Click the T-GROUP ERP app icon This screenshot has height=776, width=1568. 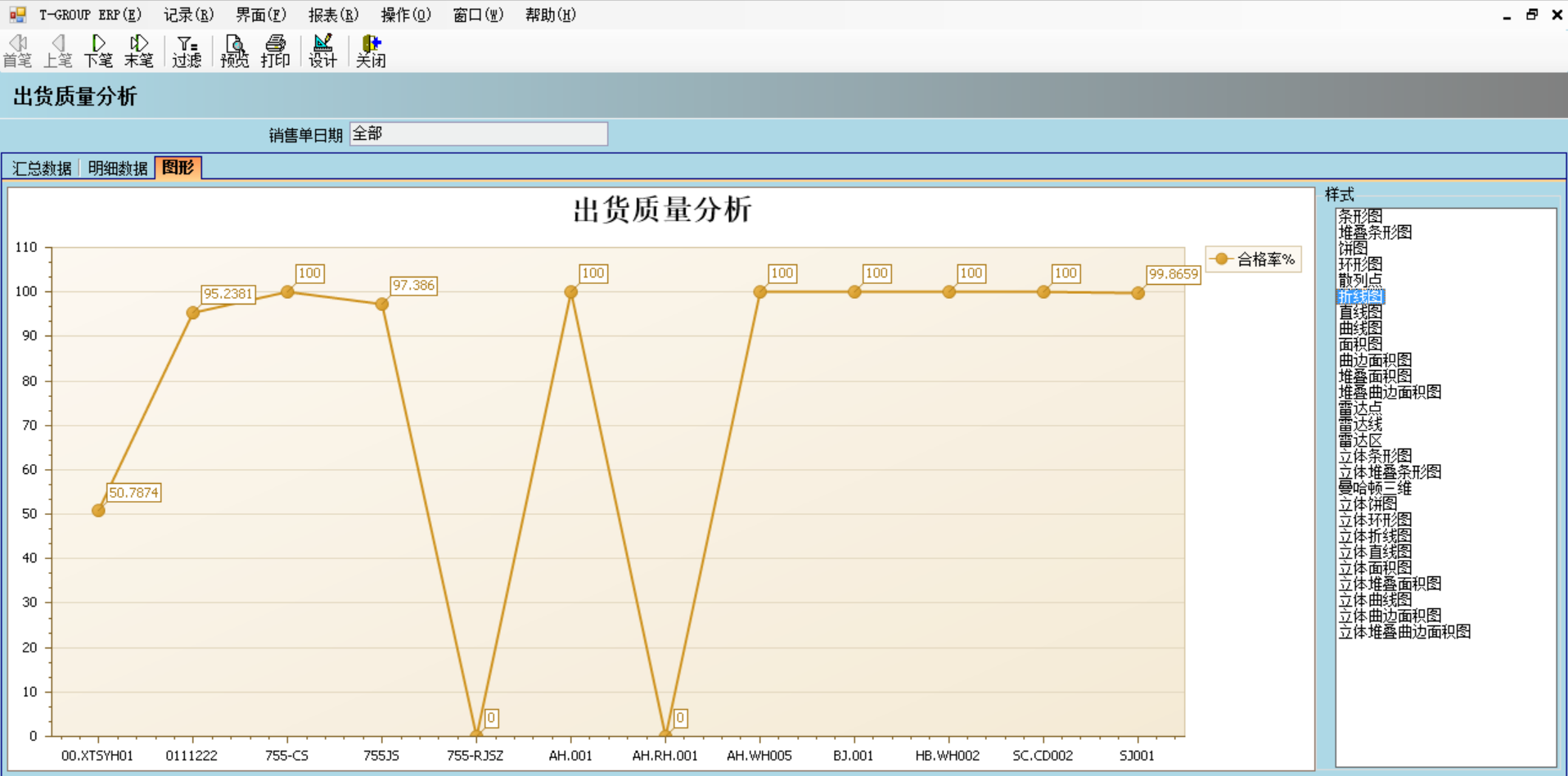(x=17, y=15)
